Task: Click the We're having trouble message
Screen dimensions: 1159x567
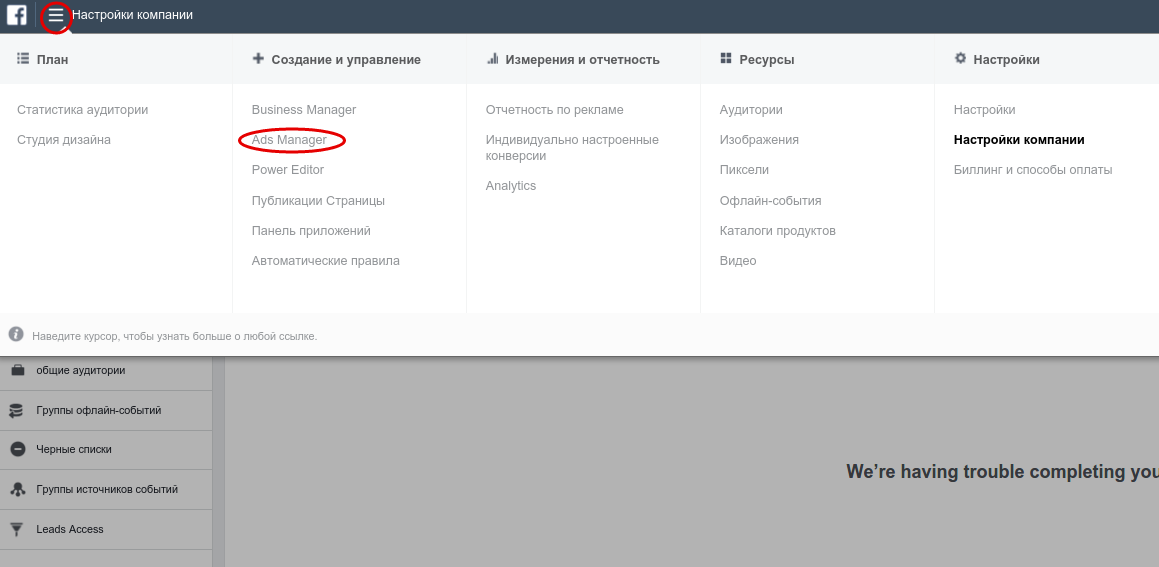Action: pos(1002,472)
